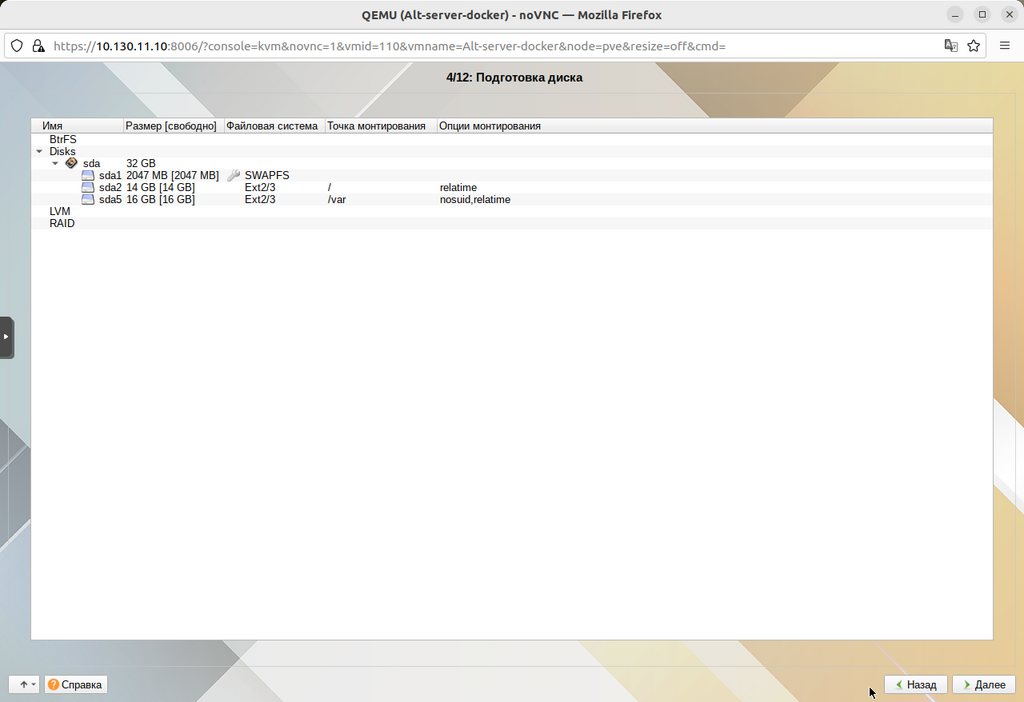Bookmark this page with the star icon
This screenshot has height=702, width=1024.
point(973,46)
